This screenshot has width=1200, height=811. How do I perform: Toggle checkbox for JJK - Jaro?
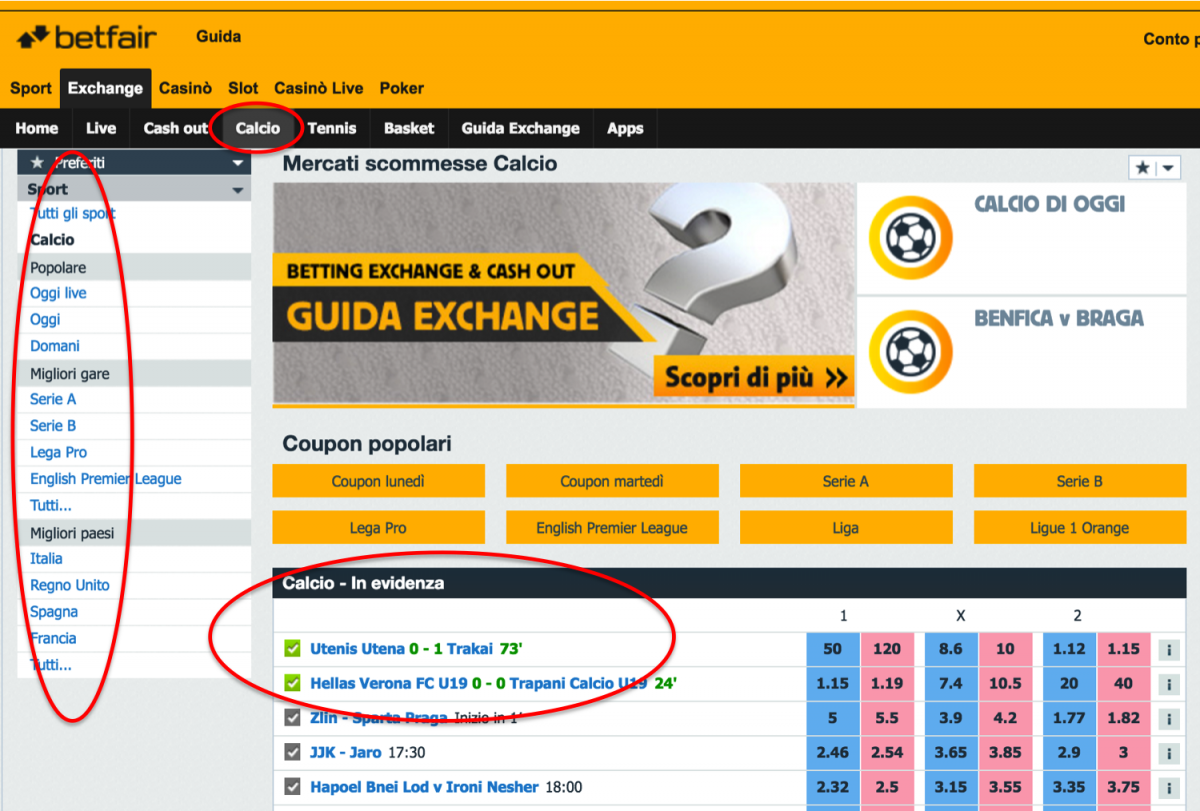click(x=292, y=752)
